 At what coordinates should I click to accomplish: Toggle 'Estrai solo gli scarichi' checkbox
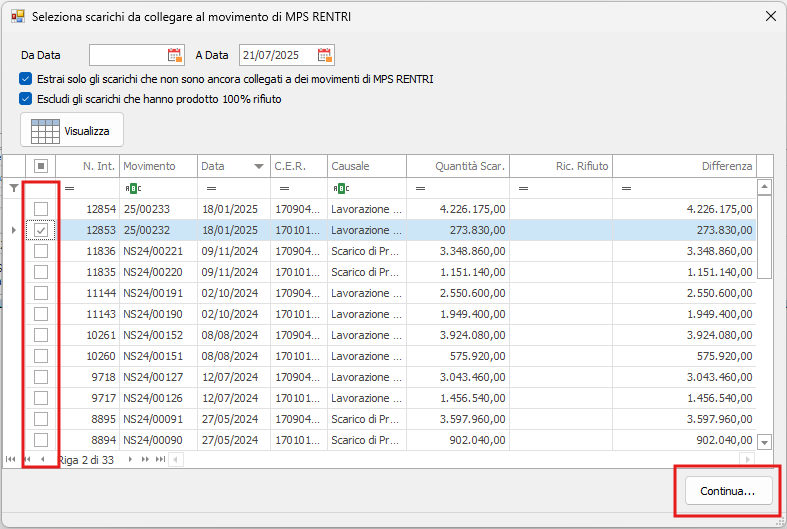25,79
